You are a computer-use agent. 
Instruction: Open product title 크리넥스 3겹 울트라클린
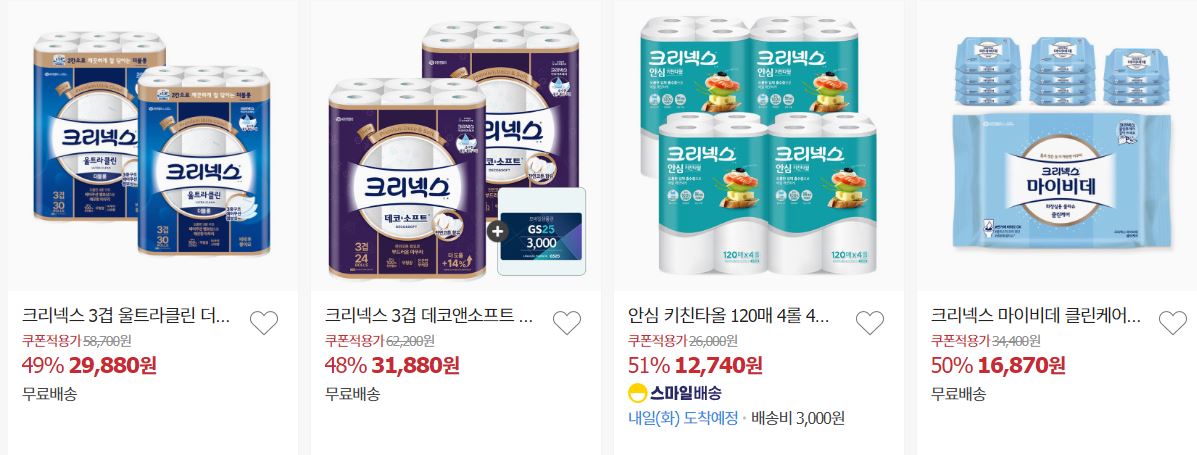click(x=126, y=315)
